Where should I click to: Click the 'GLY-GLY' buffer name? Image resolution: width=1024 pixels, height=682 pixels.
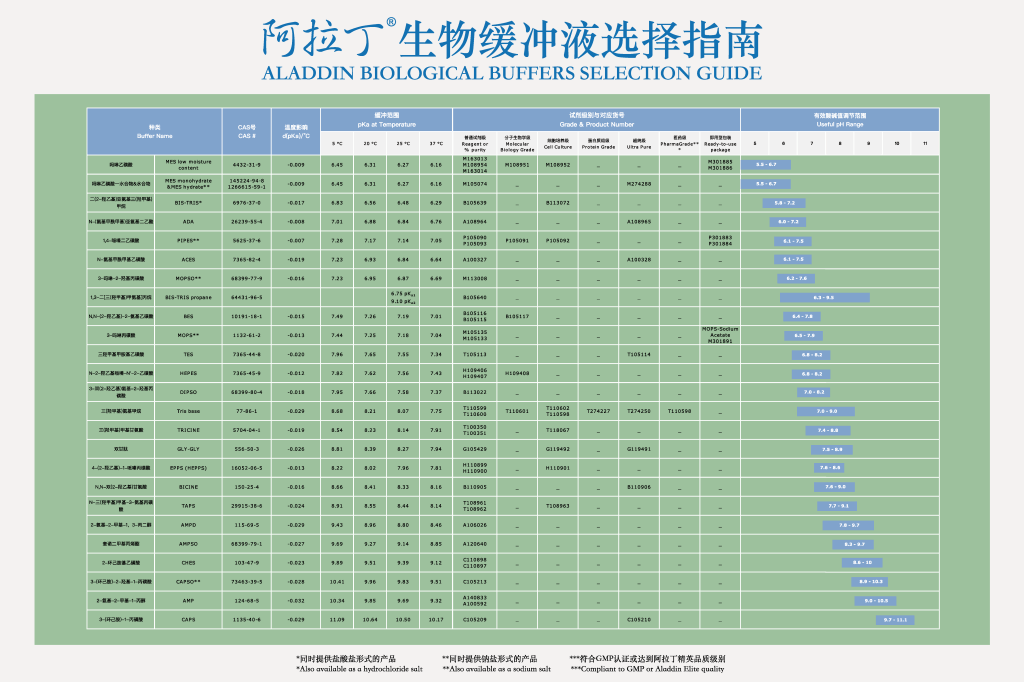(188, 449)
